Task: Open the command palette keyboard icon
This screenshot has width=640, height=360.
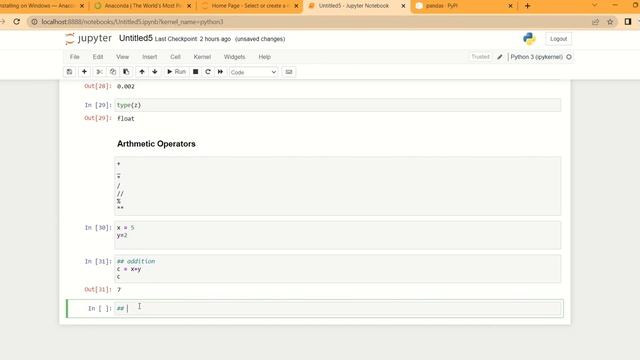Action: [289, 72]
